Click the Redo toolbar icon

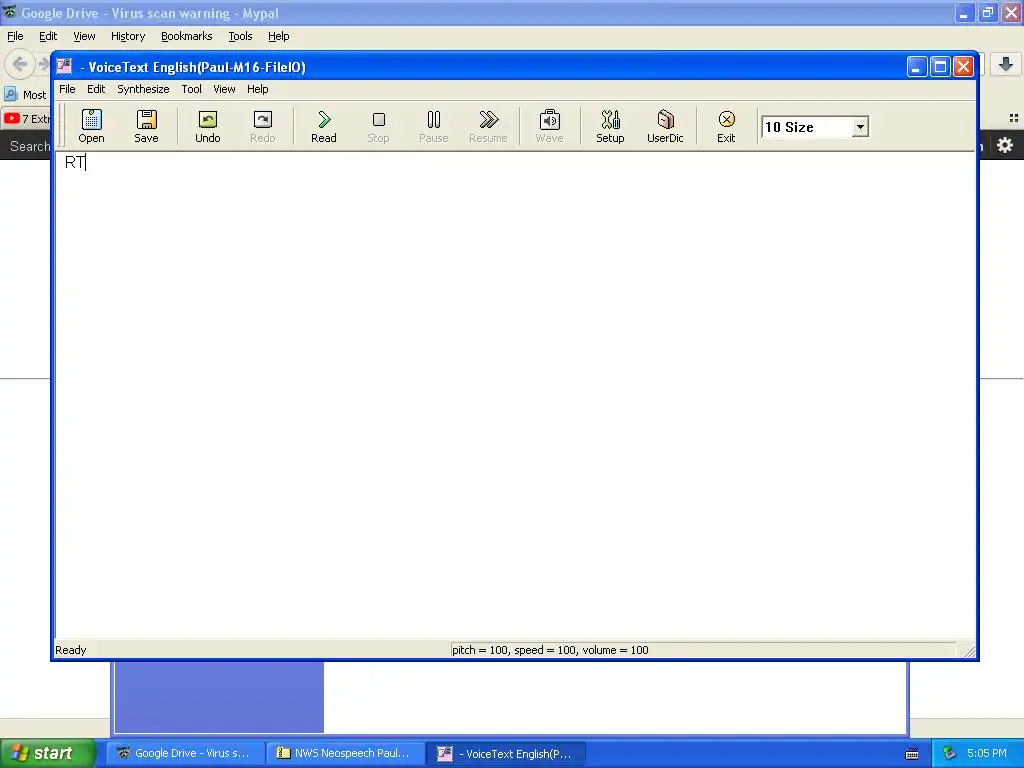coord(263,126)
